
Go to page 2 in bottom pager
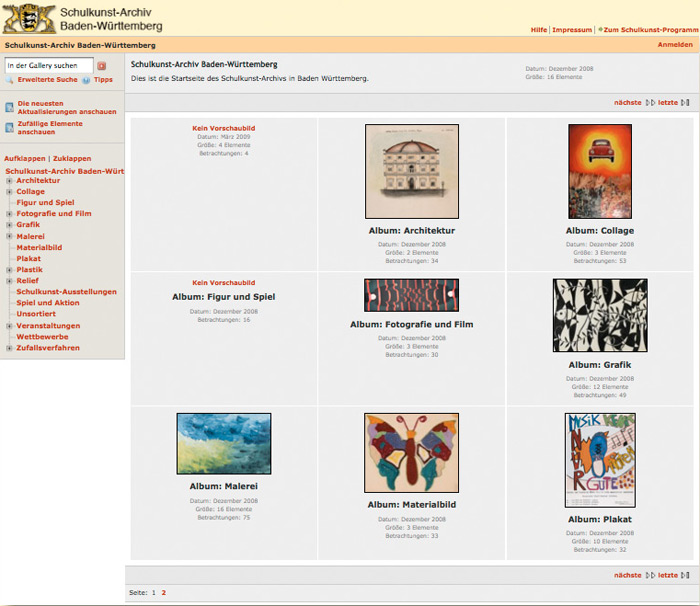(164, 593)
